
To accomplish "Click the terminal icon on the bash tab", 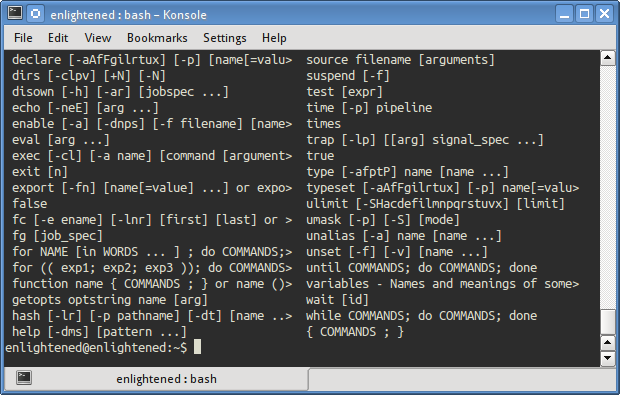I will click(24, 378).
